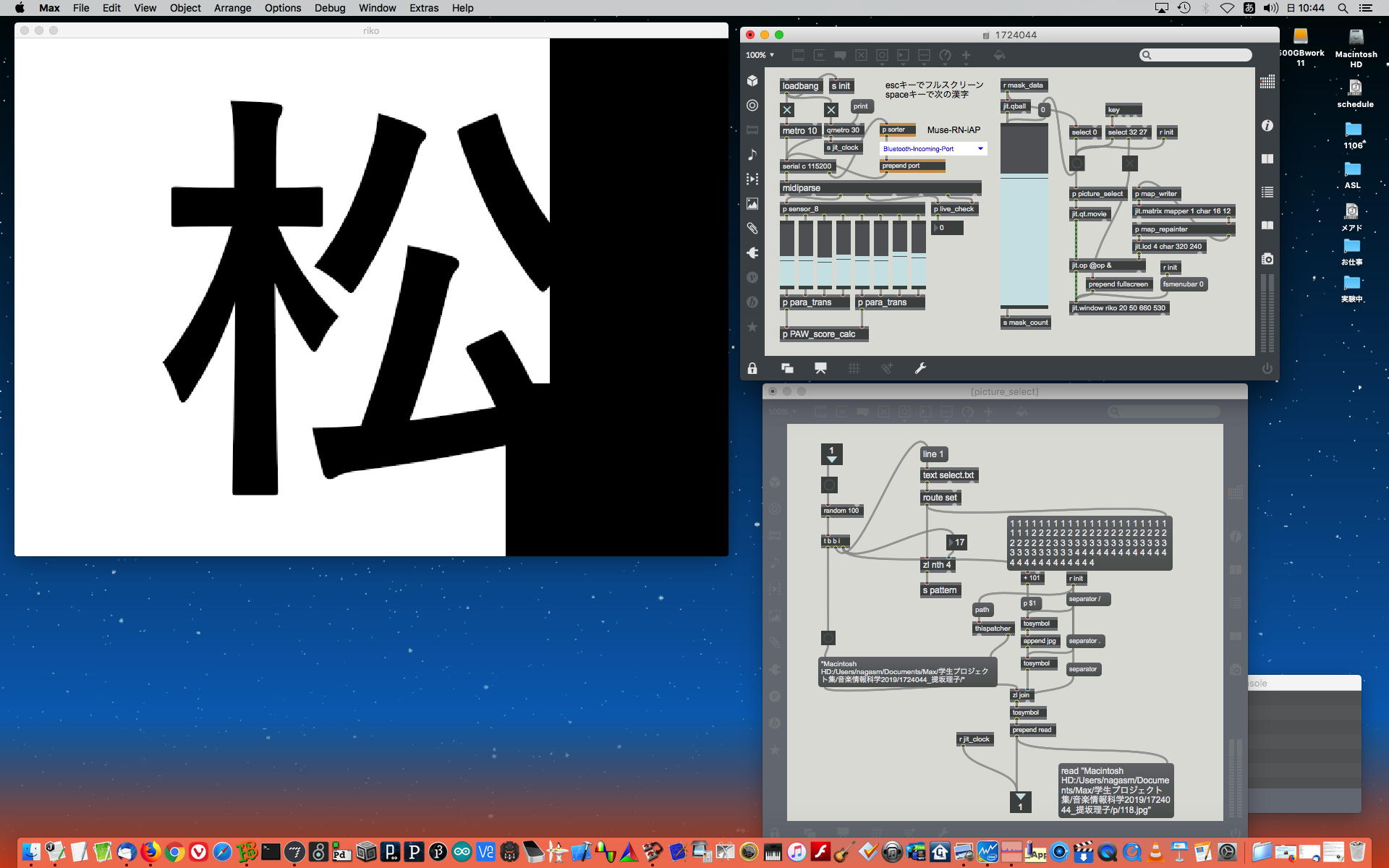Open the images browser sidebar icon
The image size is (1389, 868).
(752, 204)
